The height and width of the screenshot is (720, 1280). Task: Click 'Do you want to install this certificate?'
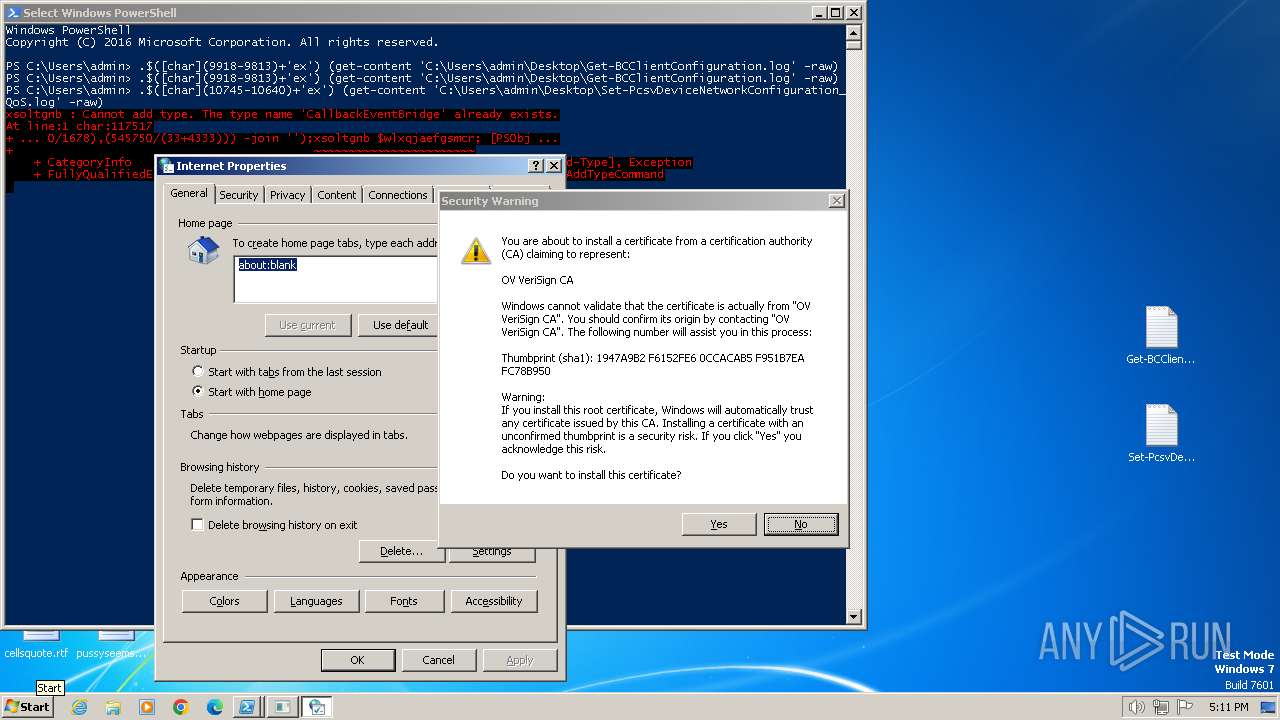(x=591, y=475)
